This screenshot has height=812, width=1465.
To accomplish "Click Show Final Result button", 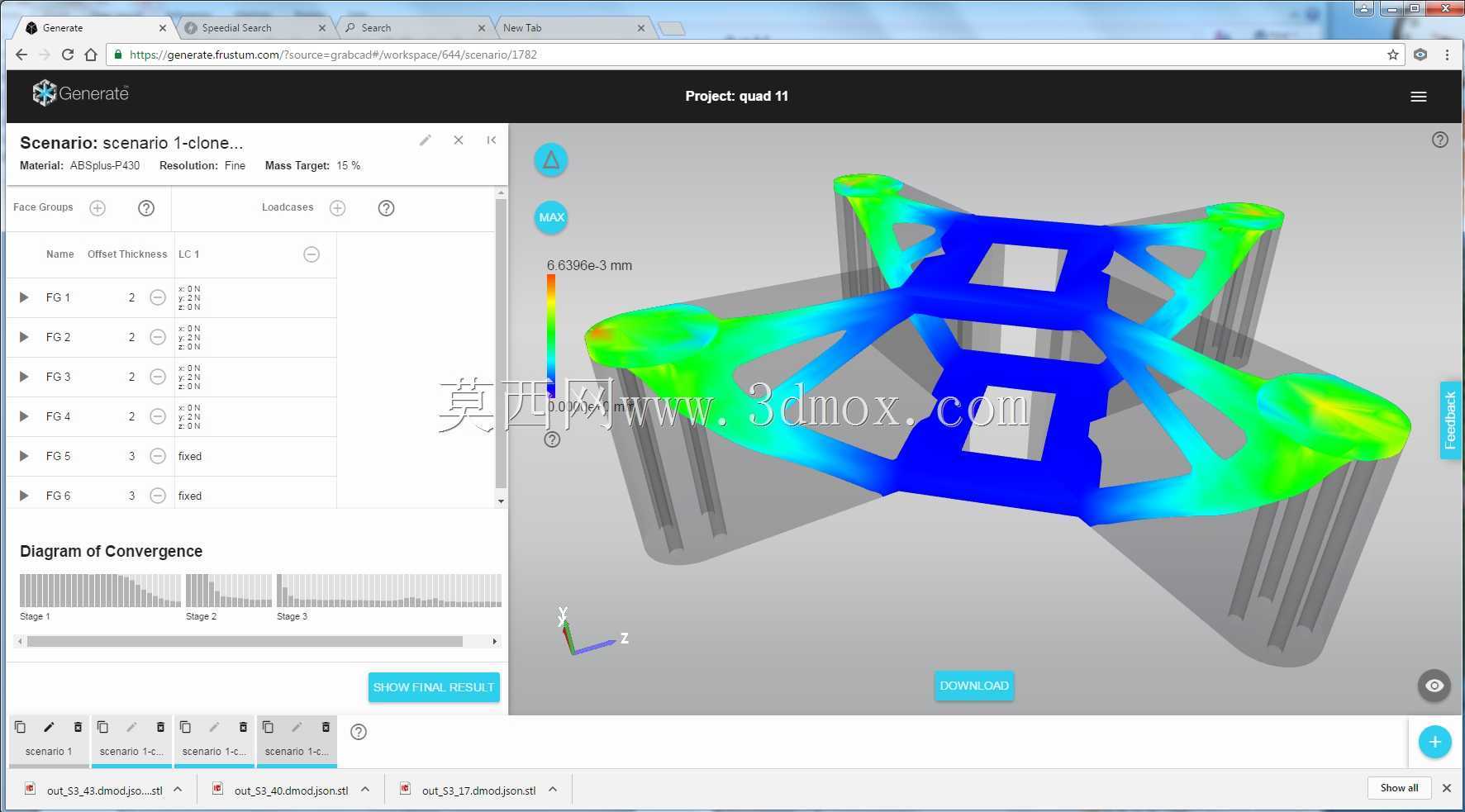I will point(434,687).
